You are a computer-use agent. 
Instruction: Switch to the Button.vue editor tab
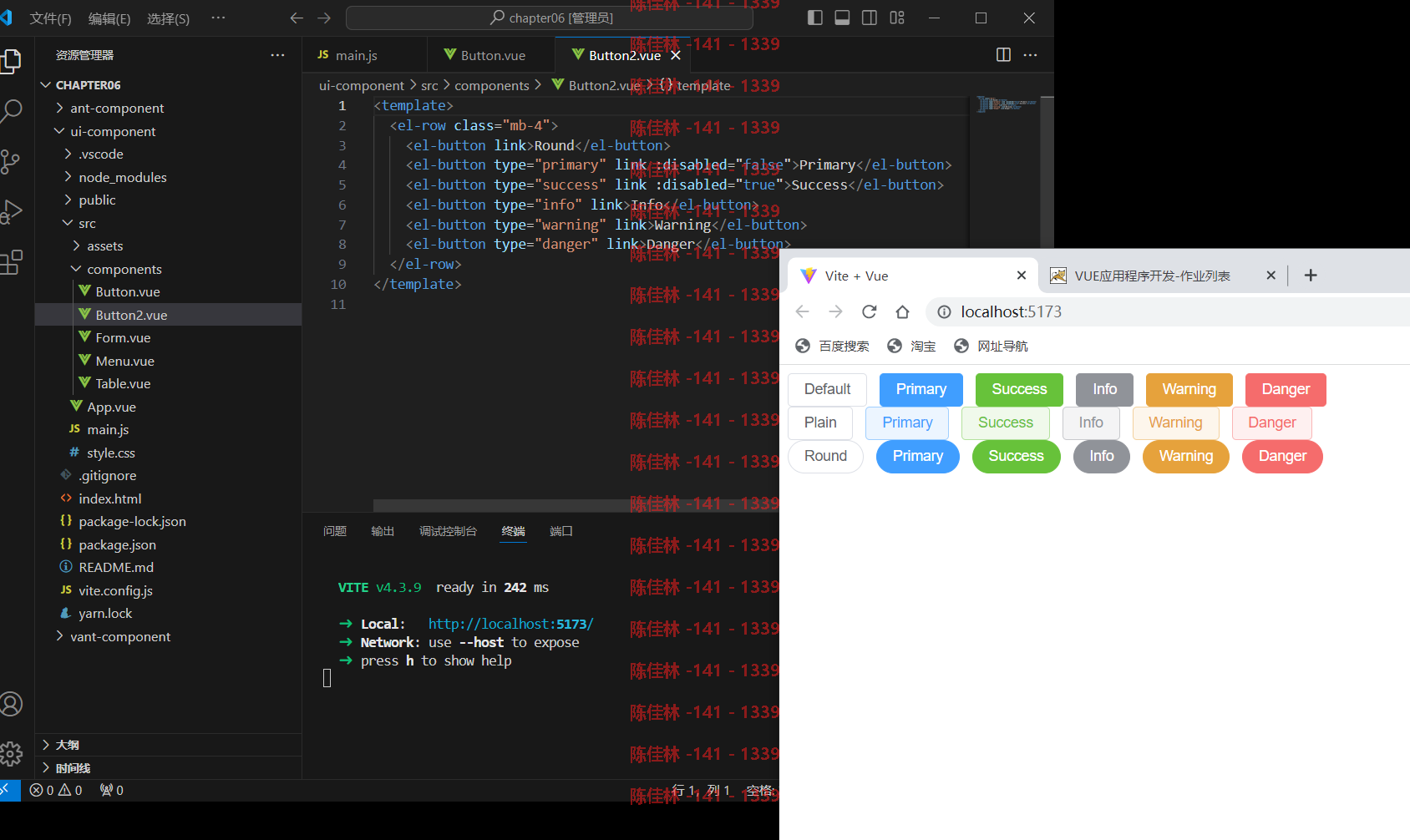(x=493, y=55)
